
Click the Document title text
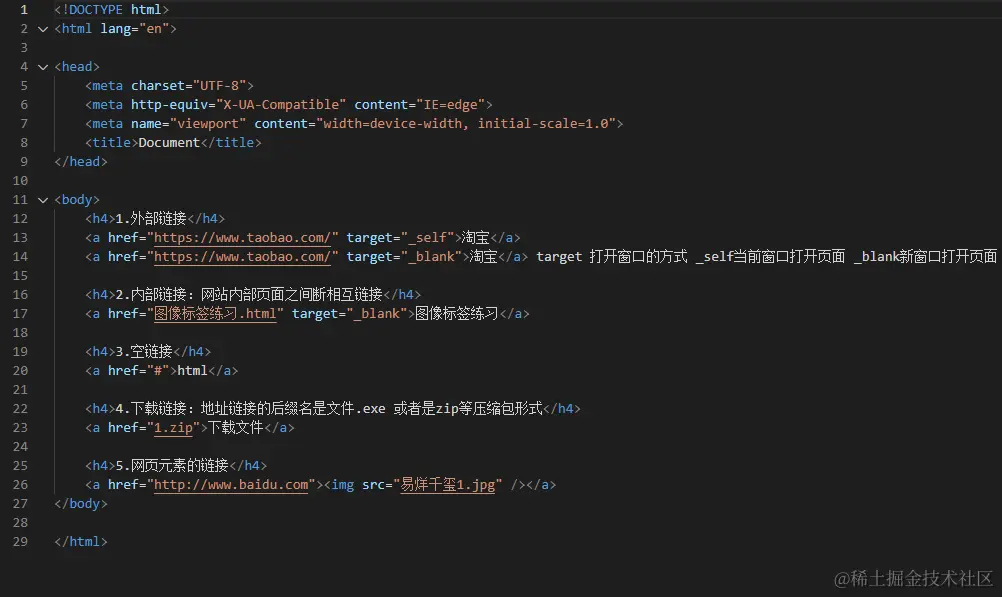169,143
